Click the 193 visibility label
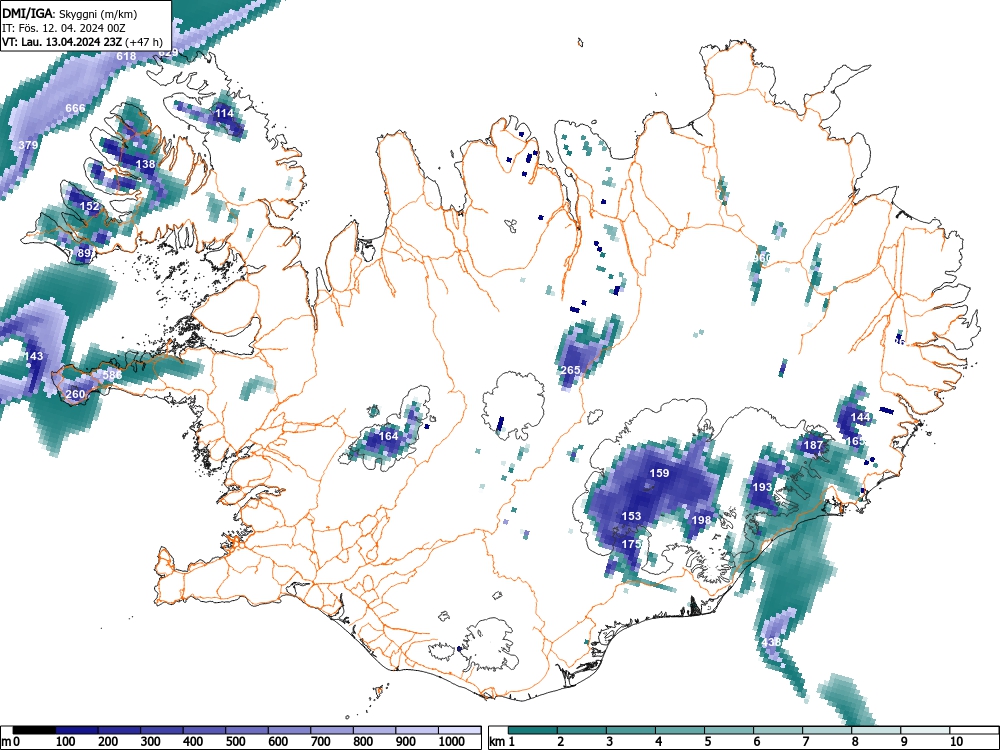This screenshot has width=1000, height=750. tap(762, 487)
